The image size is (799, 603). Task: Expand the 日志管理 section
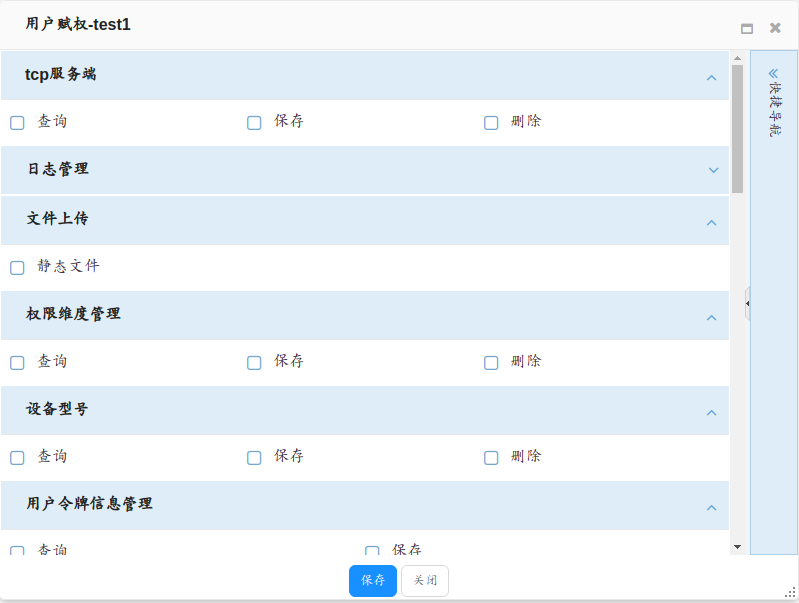point(713,170)
